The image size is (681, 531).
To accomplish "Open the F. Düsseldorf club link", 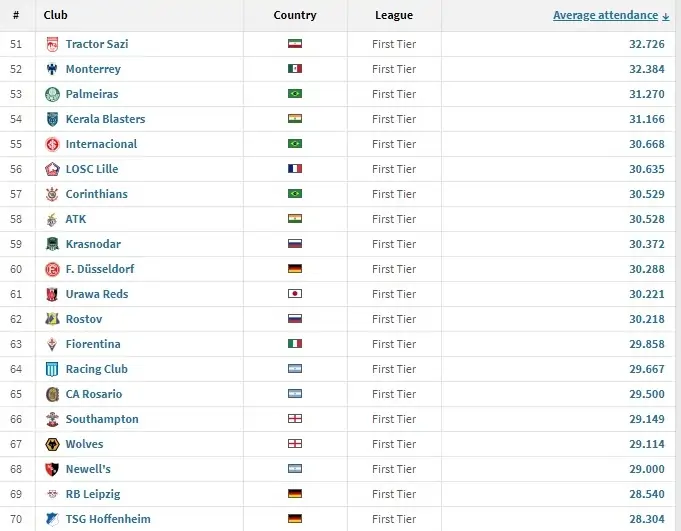I will [100, 269].
